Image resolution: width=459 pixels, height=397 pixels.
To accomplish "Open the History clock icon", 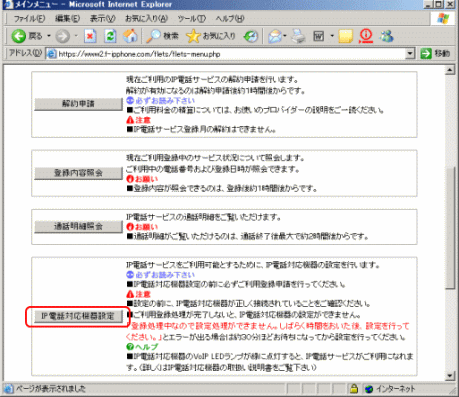I will [x=251, y=36].
